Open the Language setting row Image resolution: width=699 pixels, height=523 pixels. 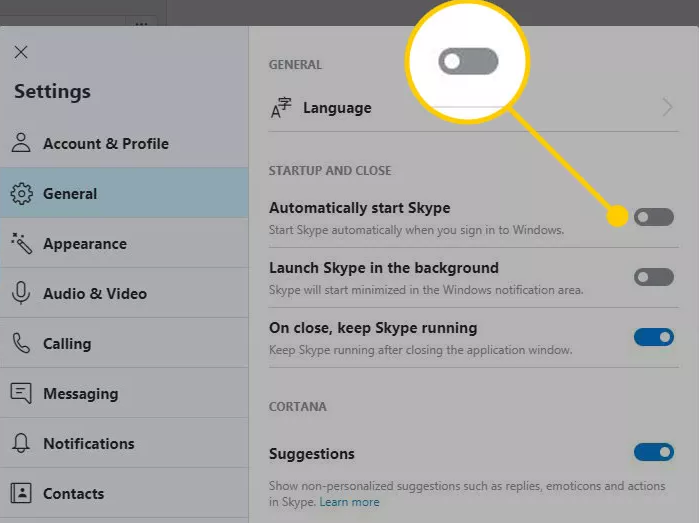click(473, 107)
